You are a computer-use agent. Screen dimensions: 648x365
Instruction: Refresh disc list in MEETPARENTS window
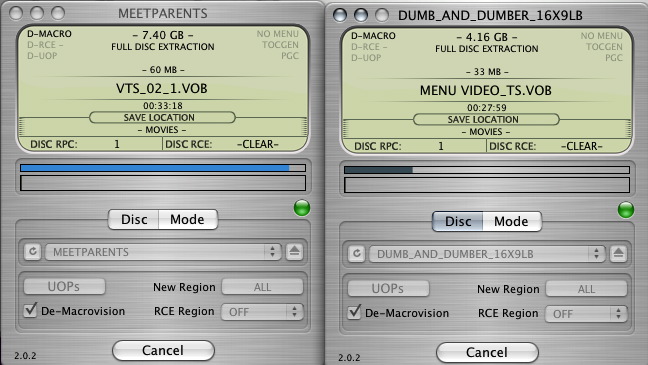(33, 251)
